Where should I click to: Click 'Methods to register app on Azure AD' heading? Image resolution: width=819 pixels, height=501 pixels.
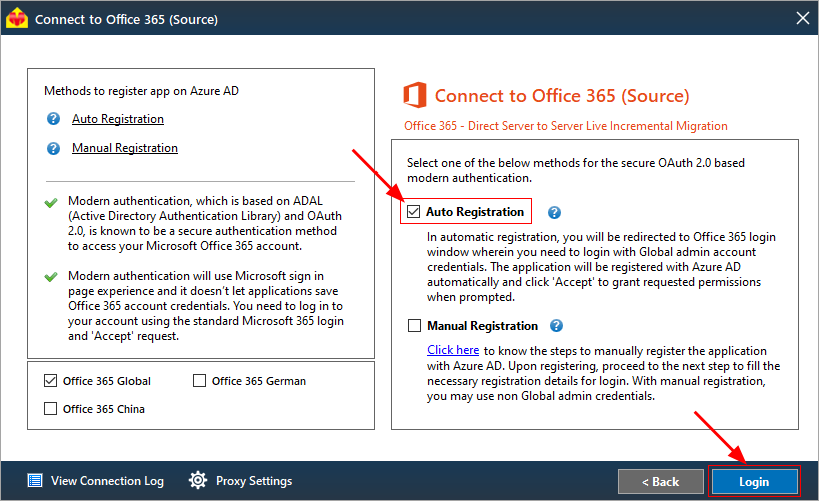[142, 91]
